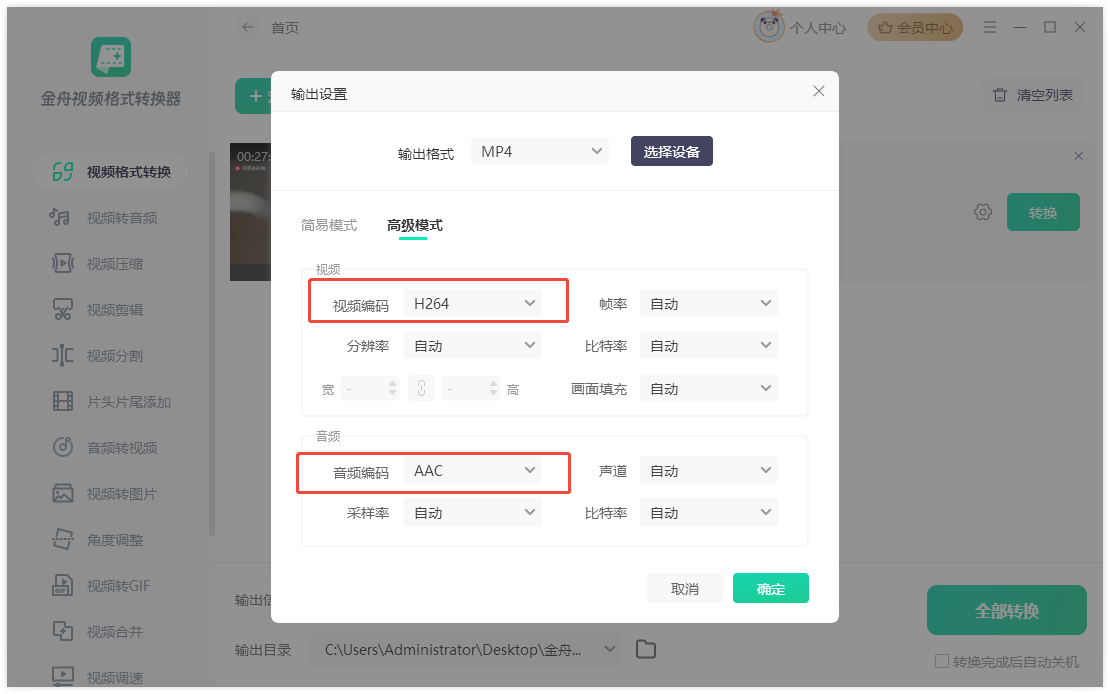Click the gear settings icon beside 转换
This screenshot has width=1110, height=694.
pos(982,212)
